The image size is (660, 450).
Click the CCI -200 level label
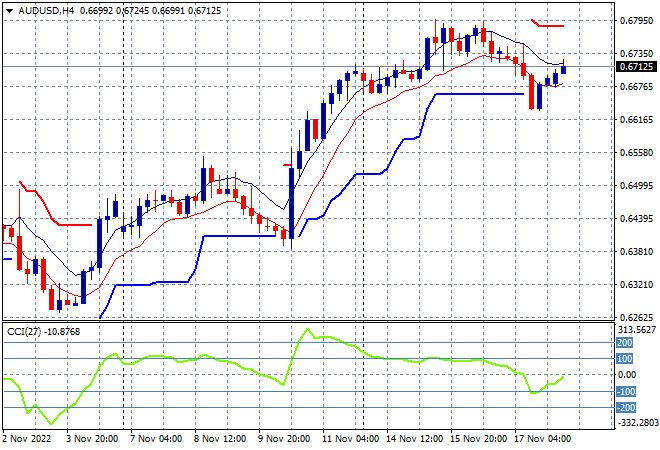point(626,407)
